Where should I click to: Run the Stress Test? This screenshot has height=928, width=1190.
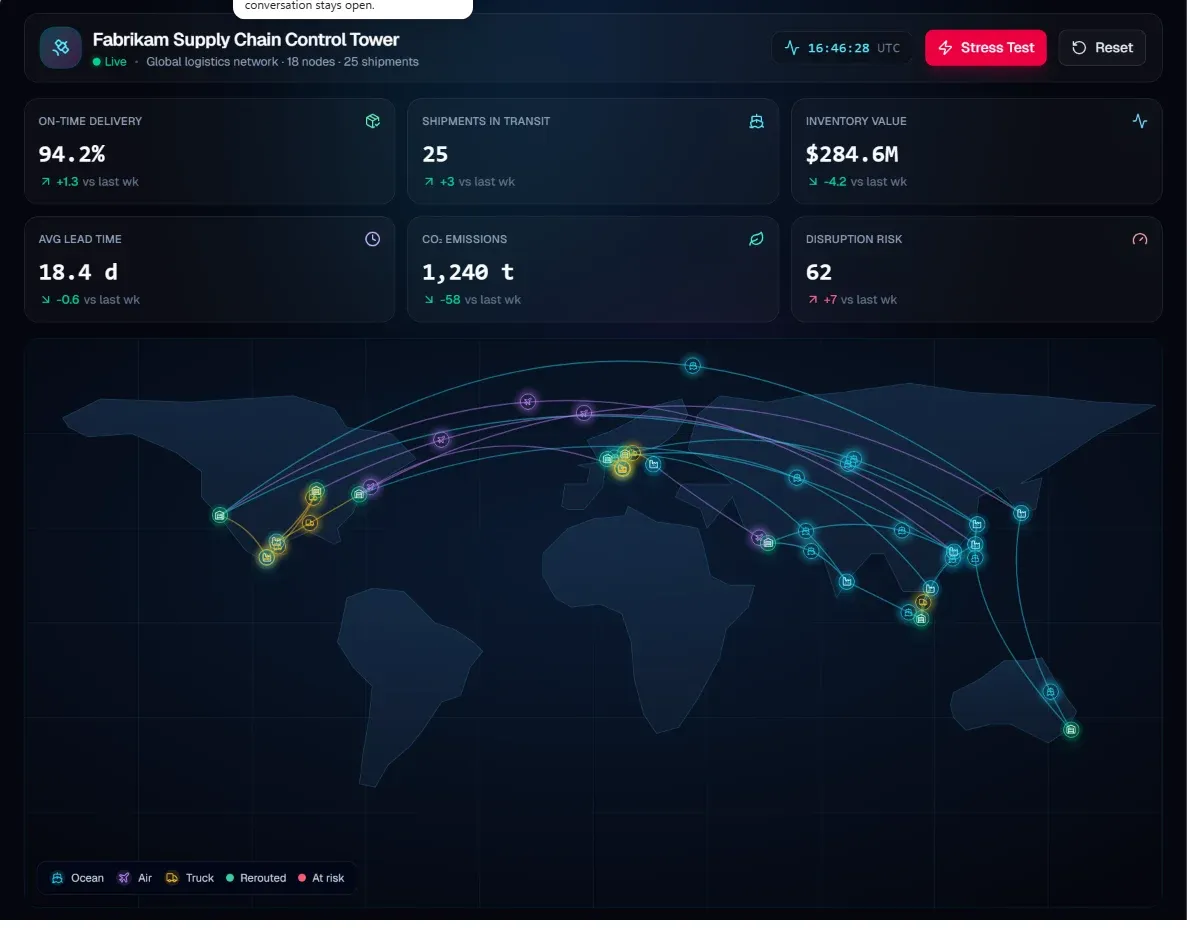click(986, 48)
